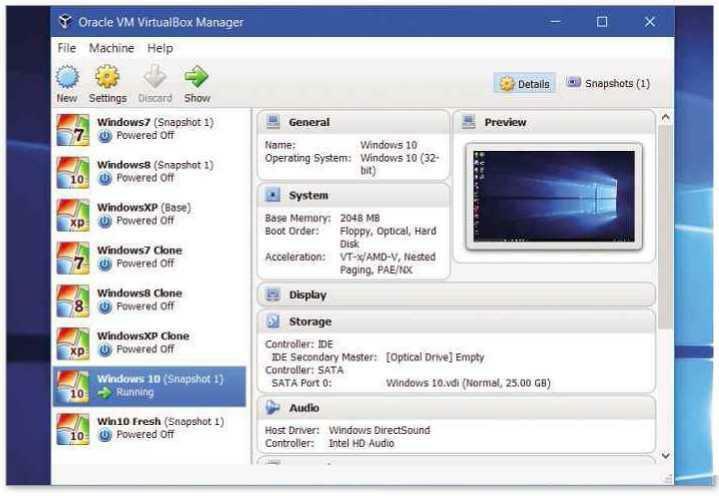The image size is (719, 496).
Task: Click the System section chip icon
Action: 273,195
